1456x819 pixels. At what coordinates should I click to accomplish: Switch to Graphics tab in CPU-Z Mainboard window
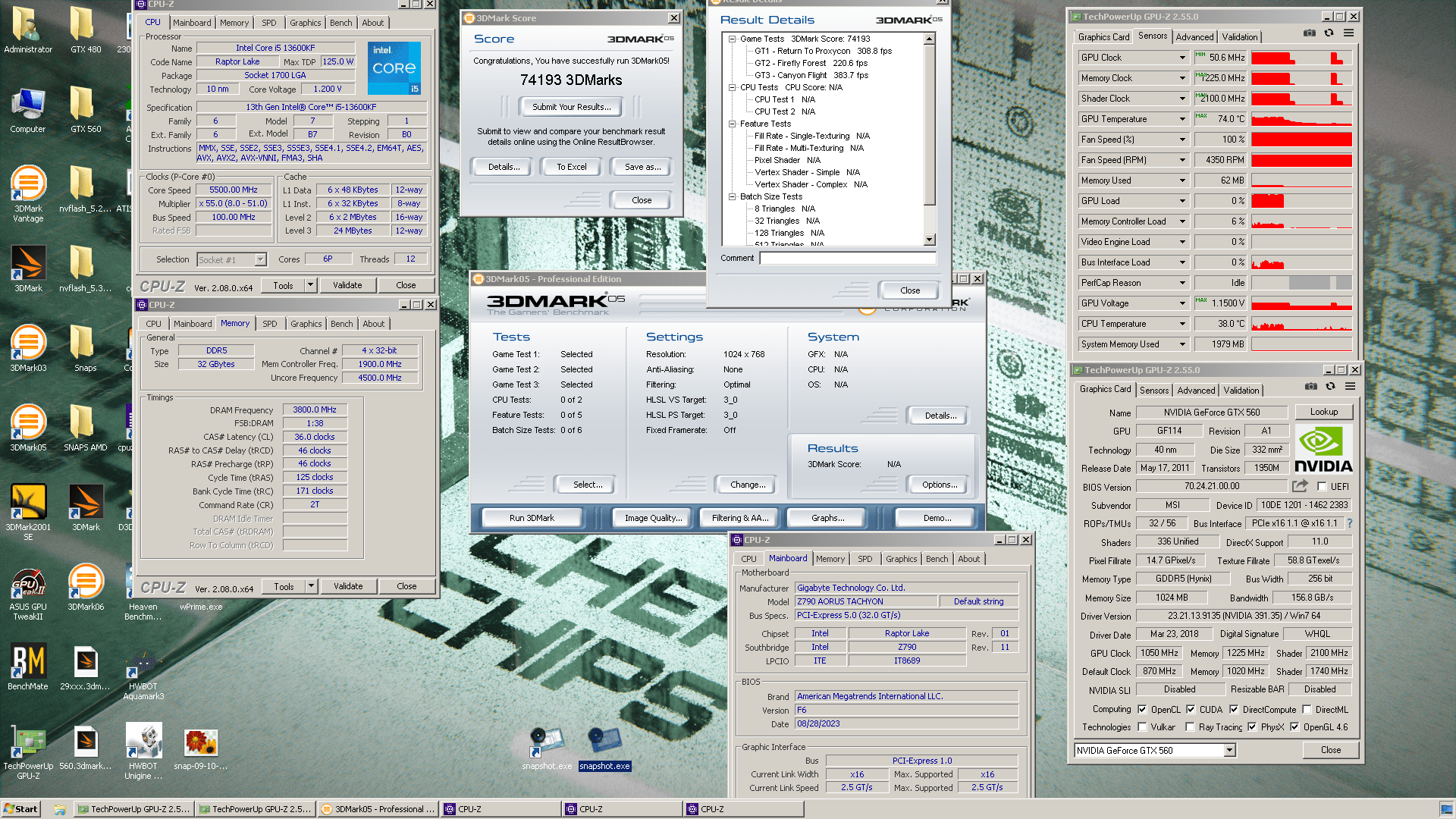click(x=901, y=559)
